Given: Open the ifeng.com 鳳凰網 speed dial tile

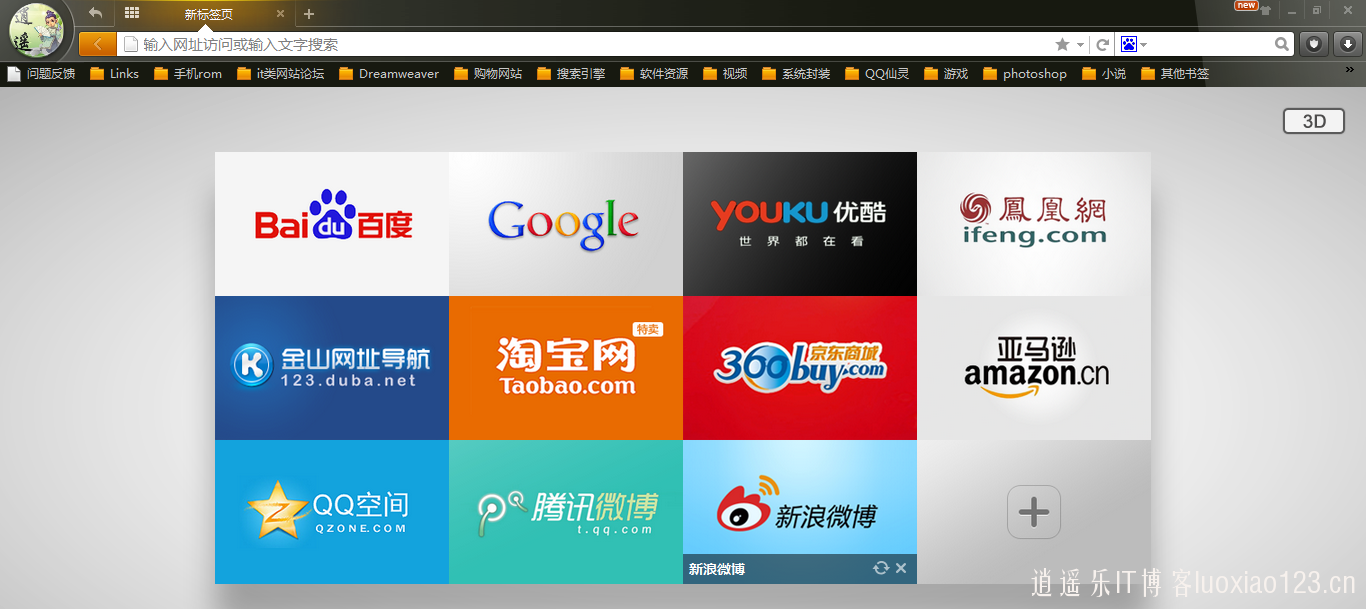Looking at the screenshot, I should 1034,224.
